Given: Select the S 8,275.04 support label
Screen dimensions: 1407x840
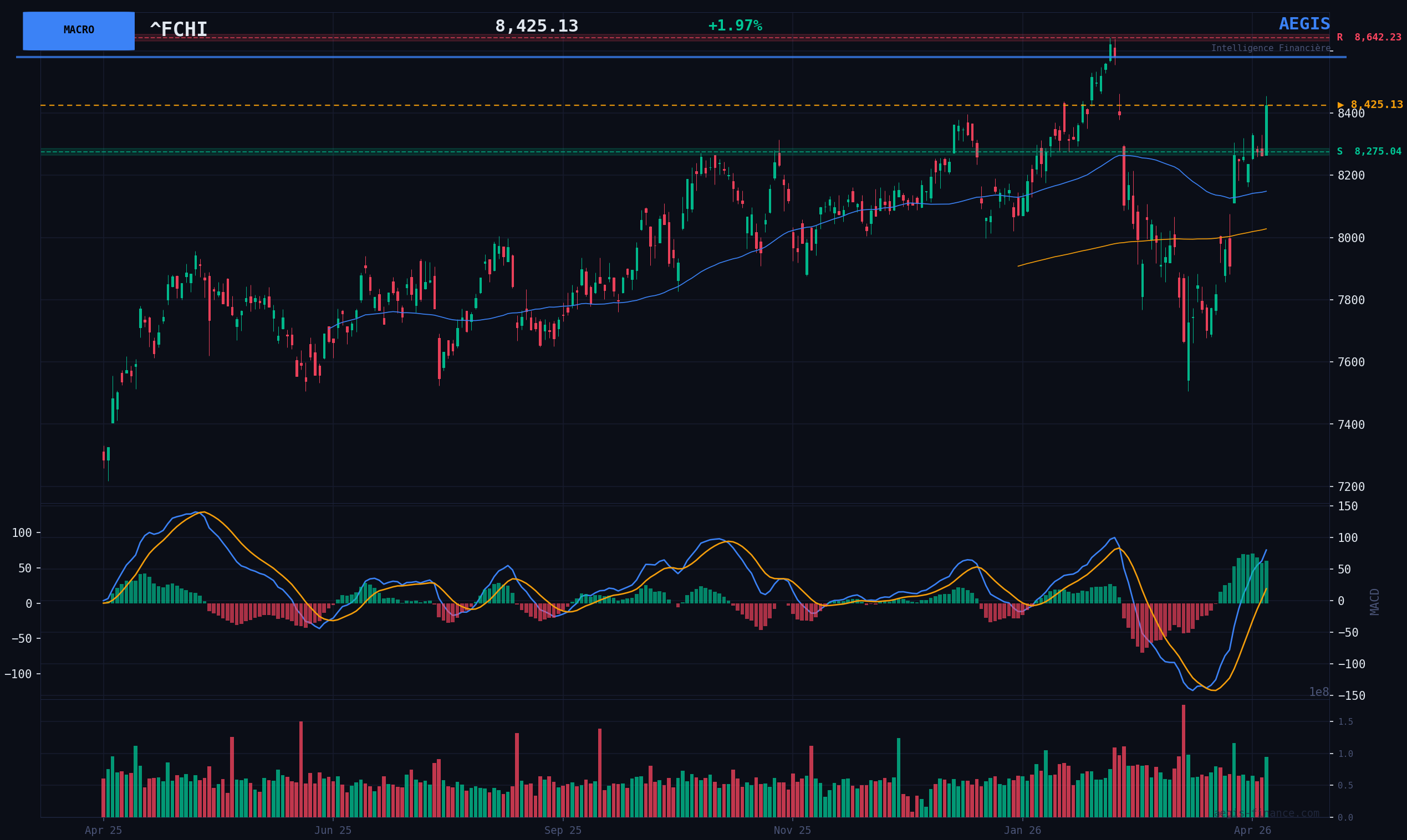Looking at the screenshot, I should 1369,152.
